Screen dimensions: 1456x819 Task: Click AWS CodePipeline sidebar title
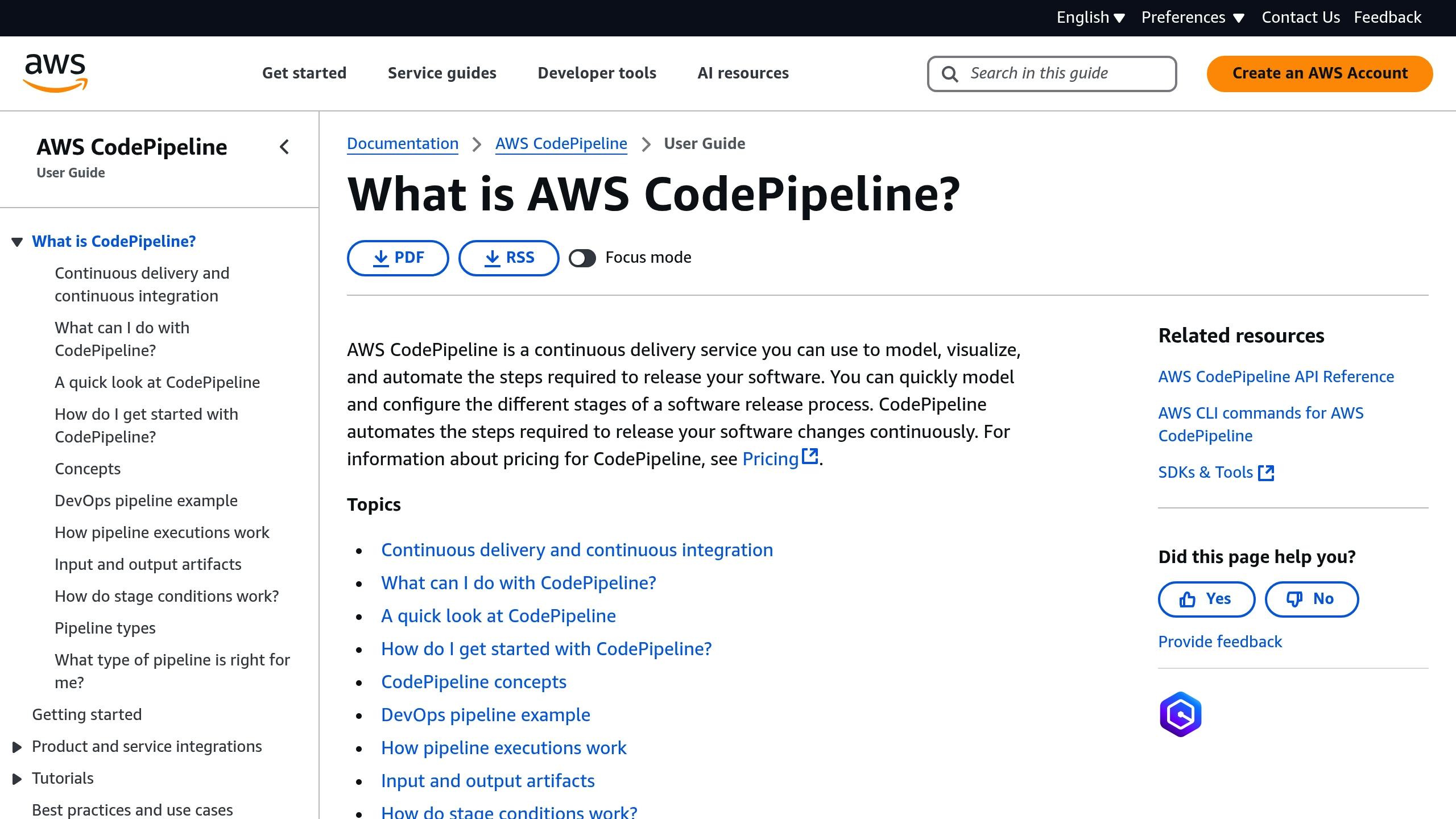(x=132, y=147)
